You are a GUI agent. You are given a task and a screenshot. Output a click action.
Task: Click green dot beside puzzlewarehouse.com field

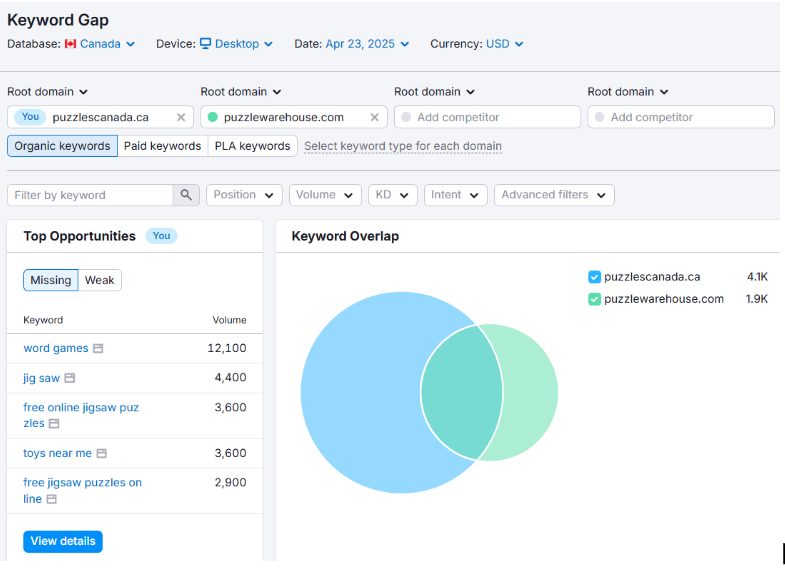point(212,117)
